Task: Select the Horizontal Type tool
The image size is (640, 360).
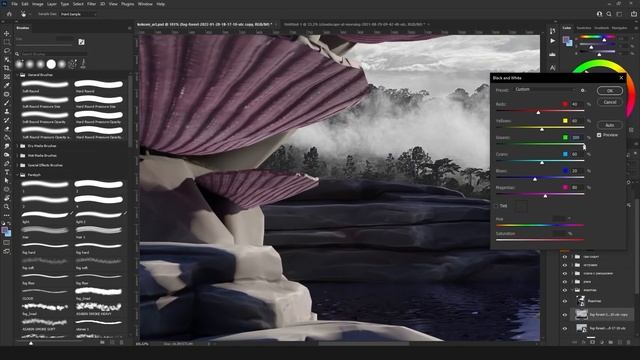Action: [7, 172]
